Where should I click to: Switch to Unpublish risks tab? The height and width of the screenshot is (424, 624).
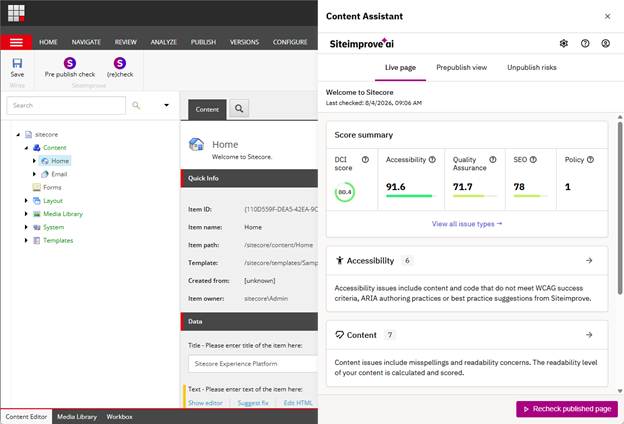(532, 68)
